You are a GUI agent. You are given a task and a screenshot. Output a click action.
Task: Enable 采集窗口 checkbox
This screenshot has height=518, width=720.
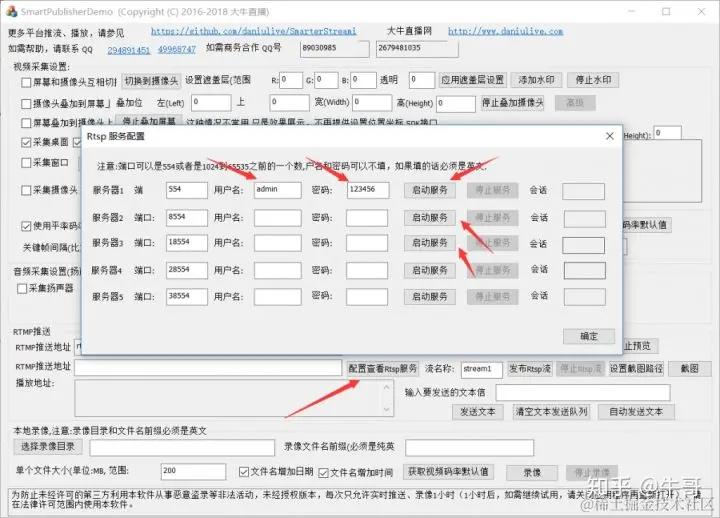click(x=26, y=163)
